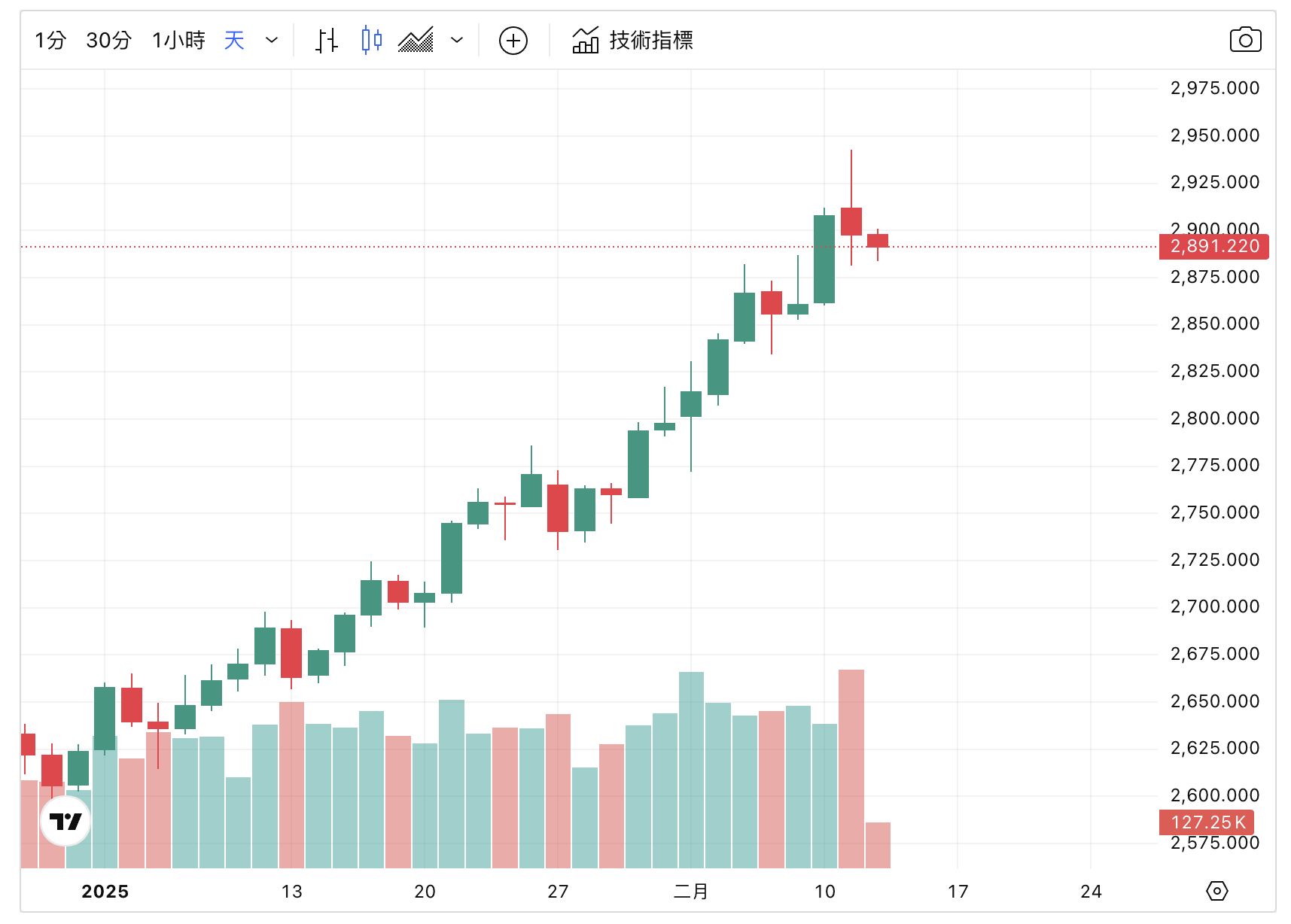The width and height of the screenshot is (1291, 924).
Task: Take a chart snapshot with camera icon
Action: 1245,40
